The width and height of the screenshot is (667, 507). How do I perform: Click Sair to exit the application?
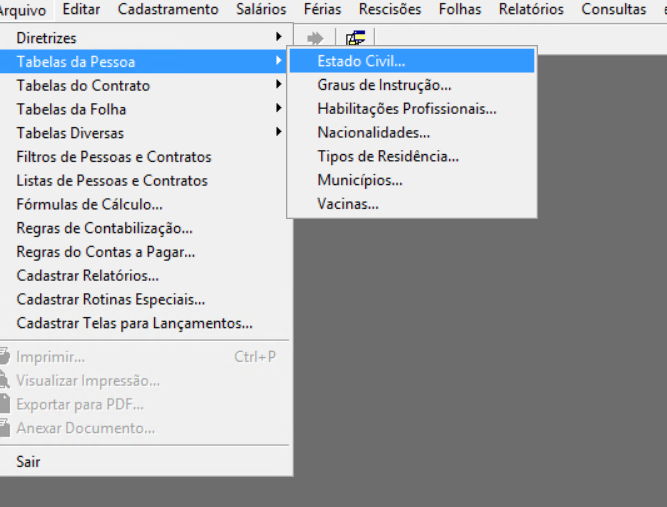(28, 462)
